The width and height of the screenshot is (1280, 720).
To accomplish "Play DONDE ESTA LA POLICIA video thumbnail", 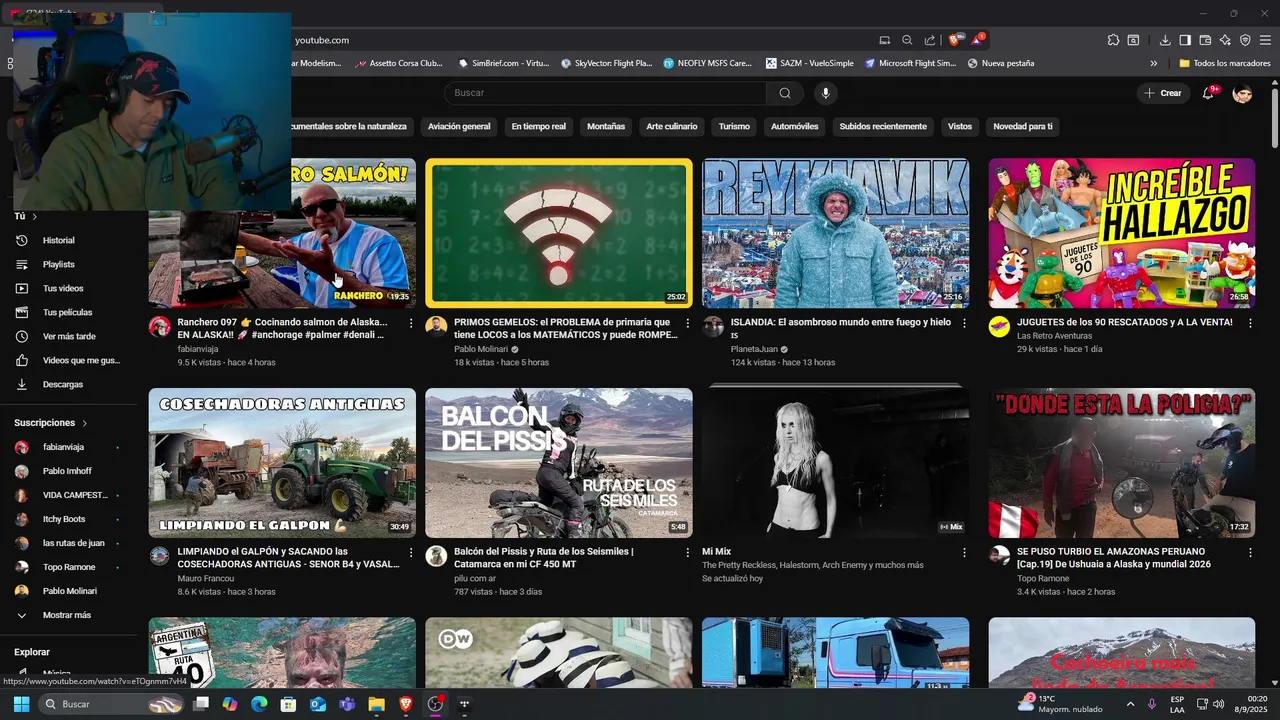I will point(1121,463).
